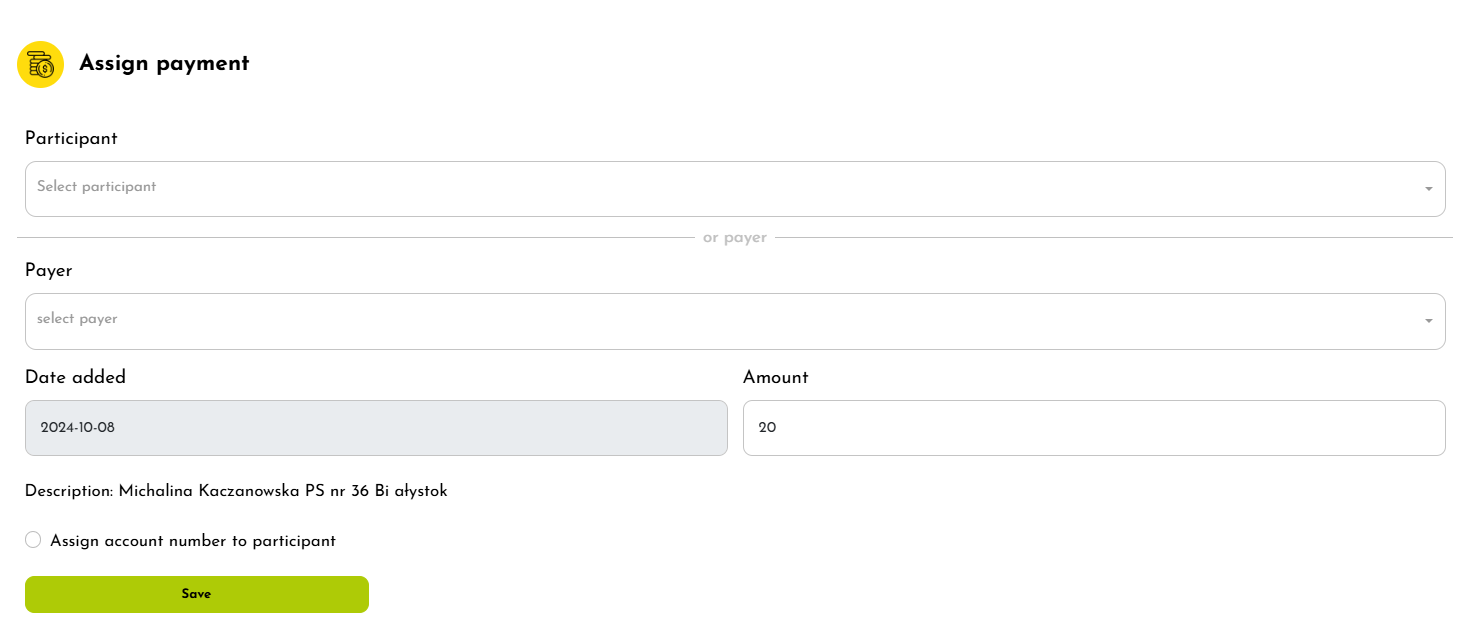Click the 'Description:' label prefix

pos(69,491)
